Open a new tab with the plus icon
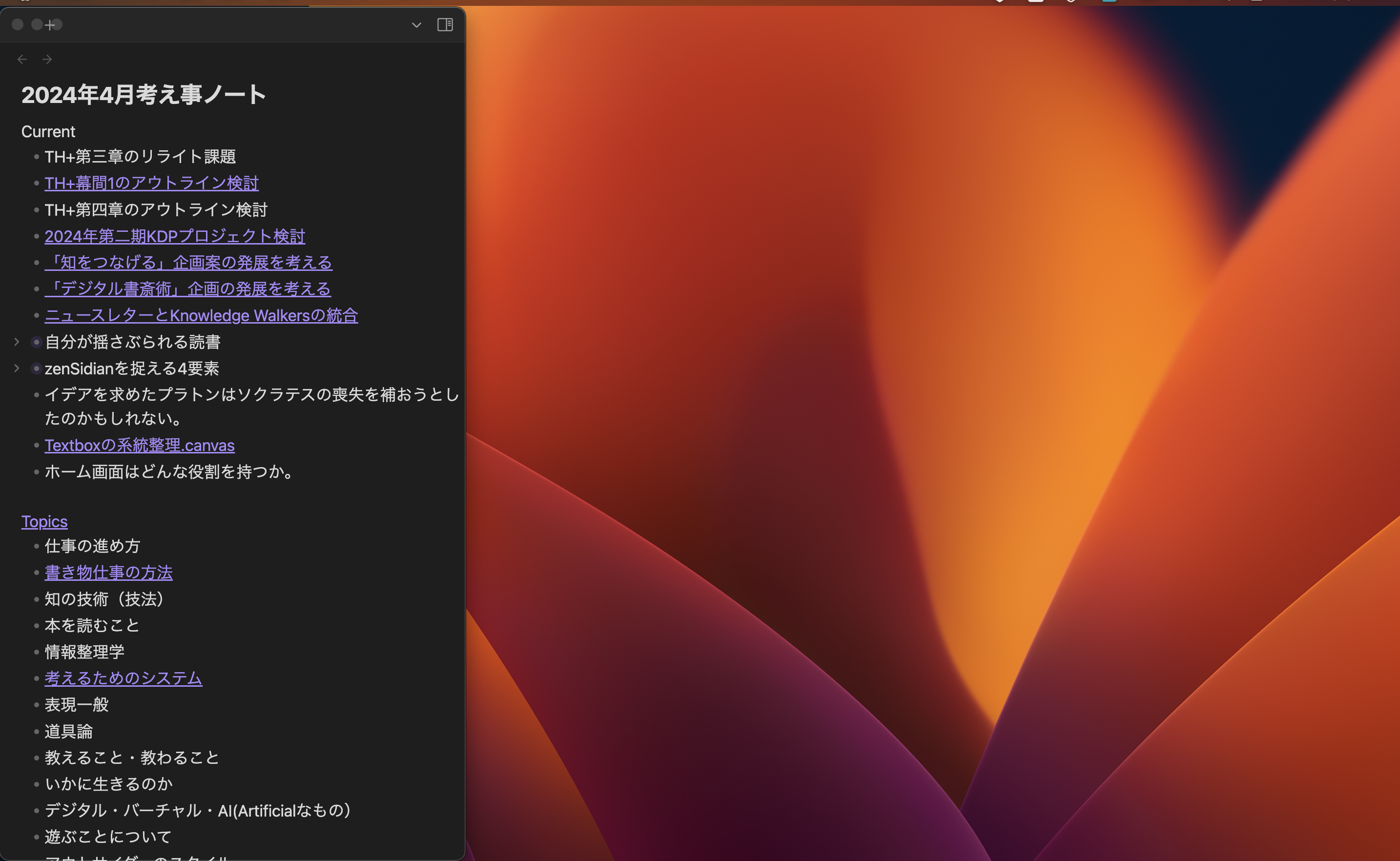 point(50,25)
